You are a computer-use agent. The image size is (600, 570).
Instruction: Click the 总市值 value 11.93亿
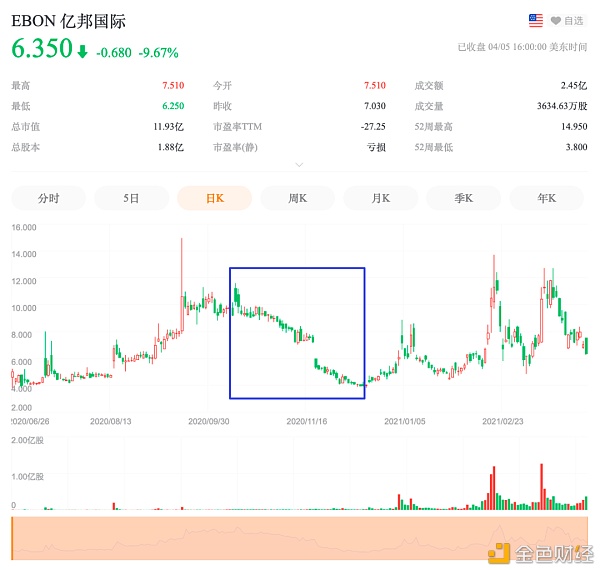tap(169, 127)
